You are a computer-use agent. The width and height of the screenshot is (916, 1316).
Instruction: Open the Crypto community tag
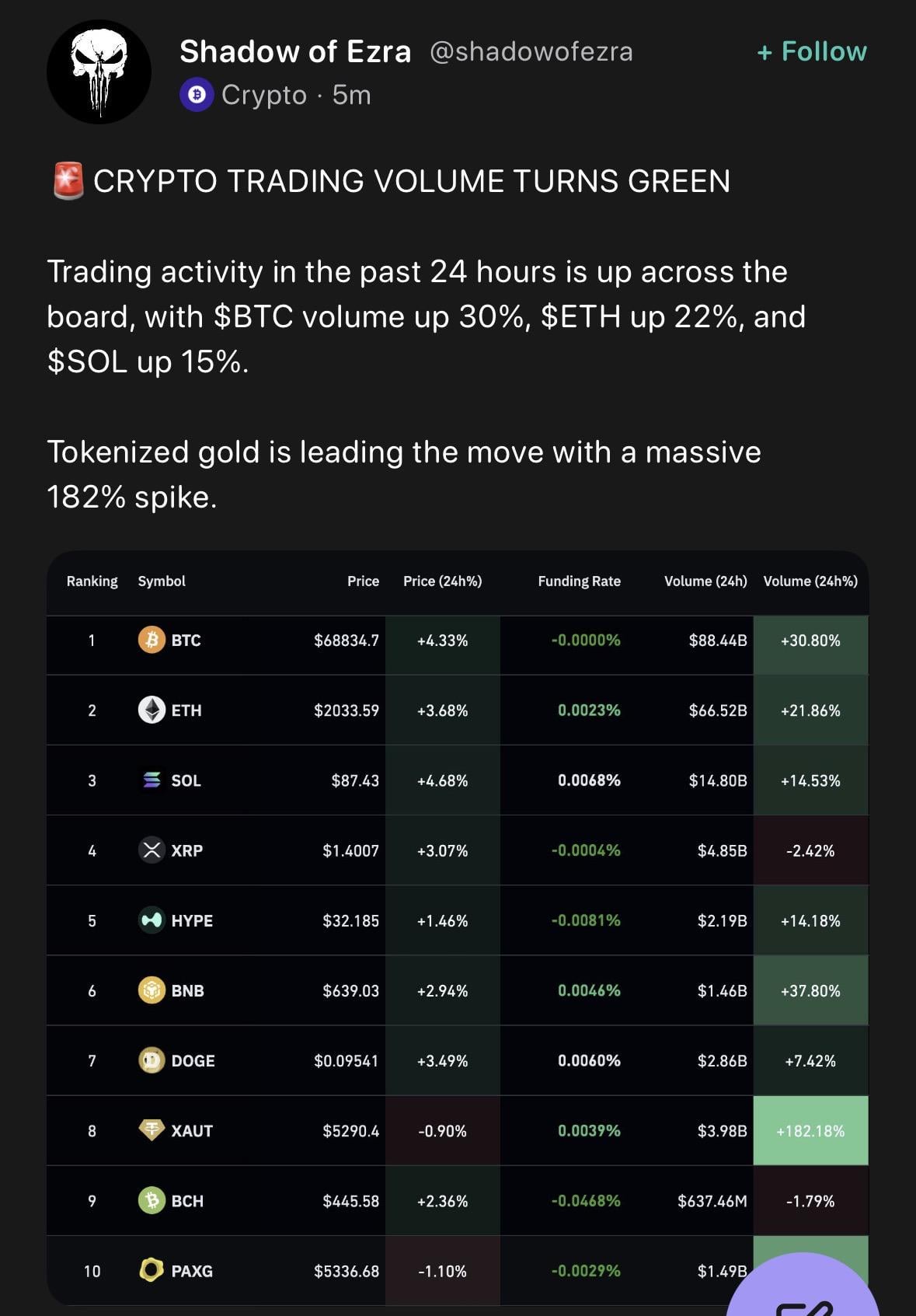(263, 95)
